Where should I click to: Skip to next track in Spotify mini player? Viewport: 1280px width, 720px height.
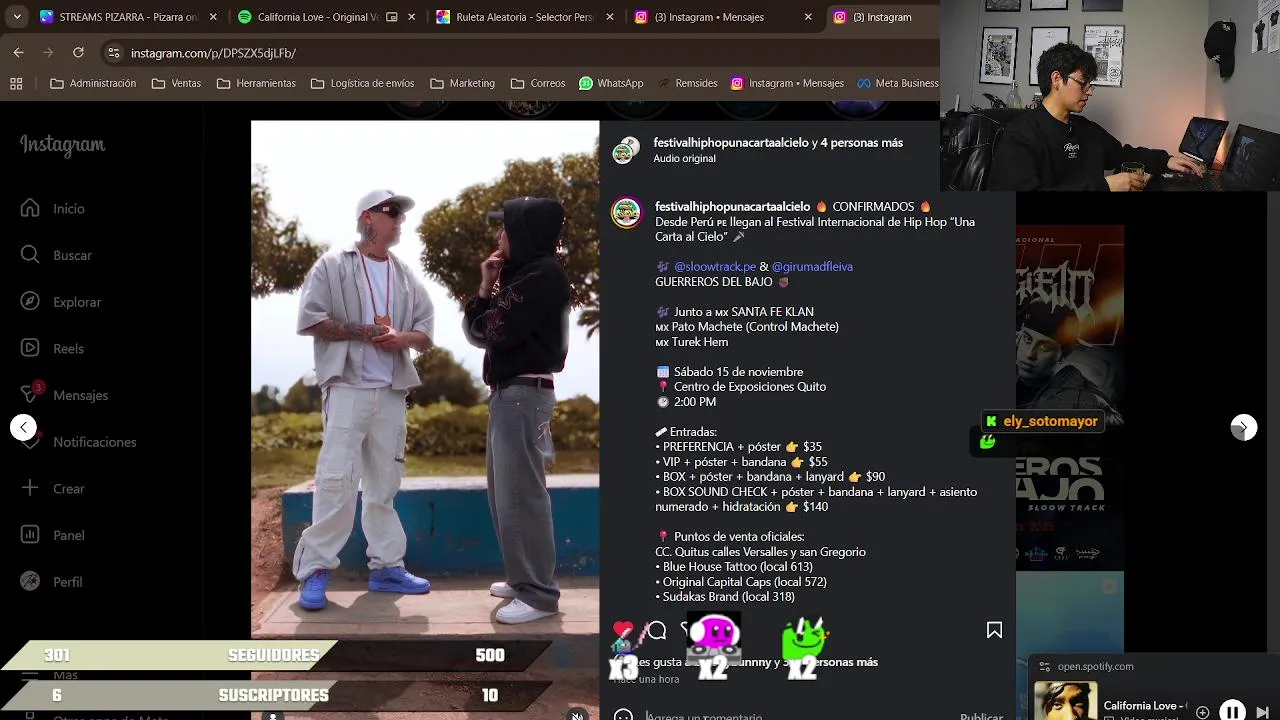(1262, 712)
